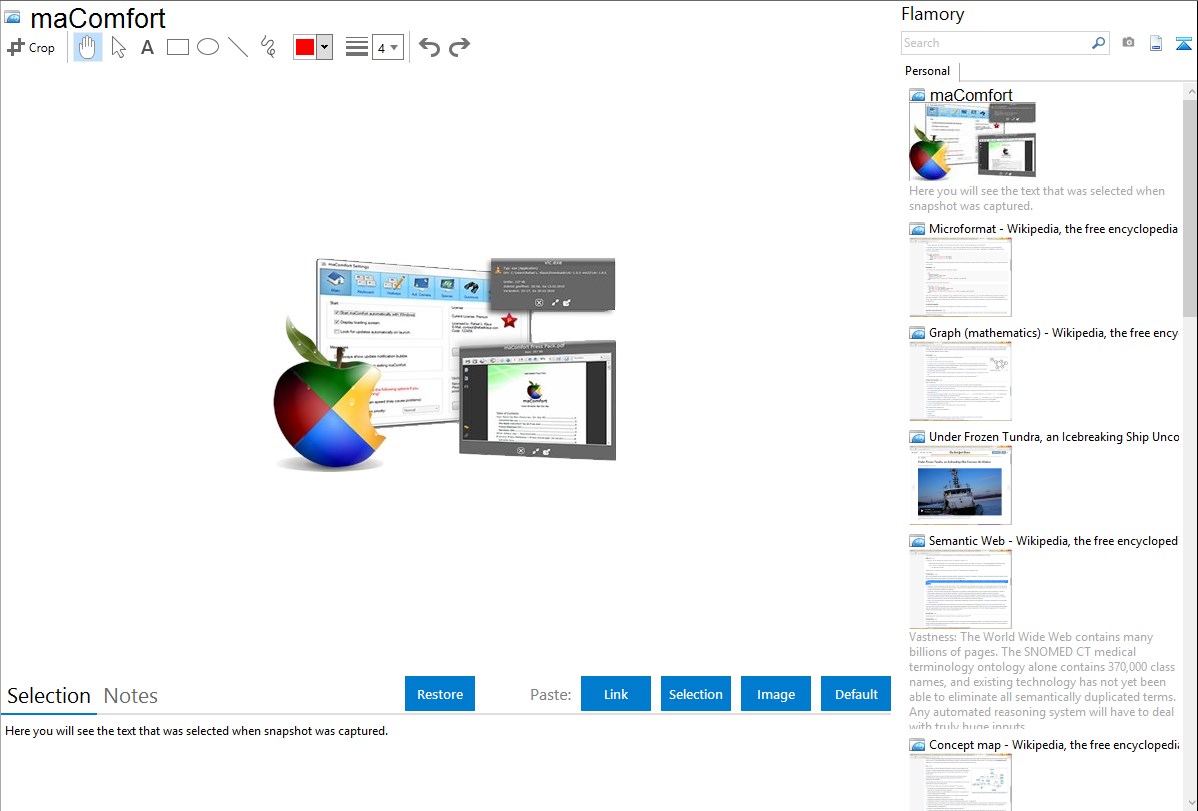Click the maComfort icon beside the title
The height and width of the screenshot is (811, 1198).
point(12,18)
